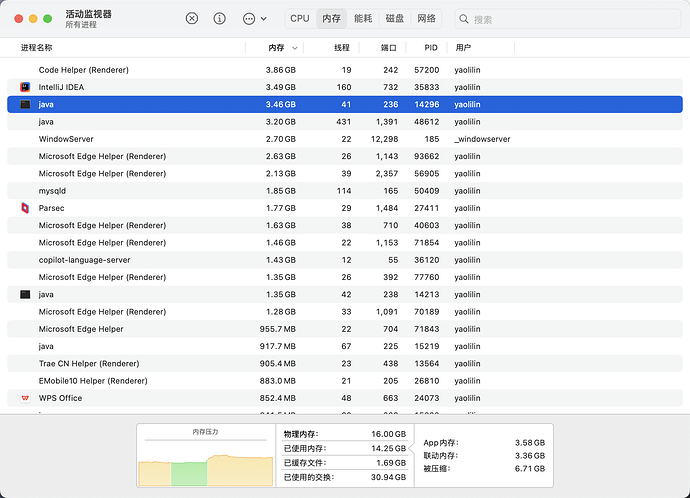Sort by the 进程名称 column header

point(37,48)
